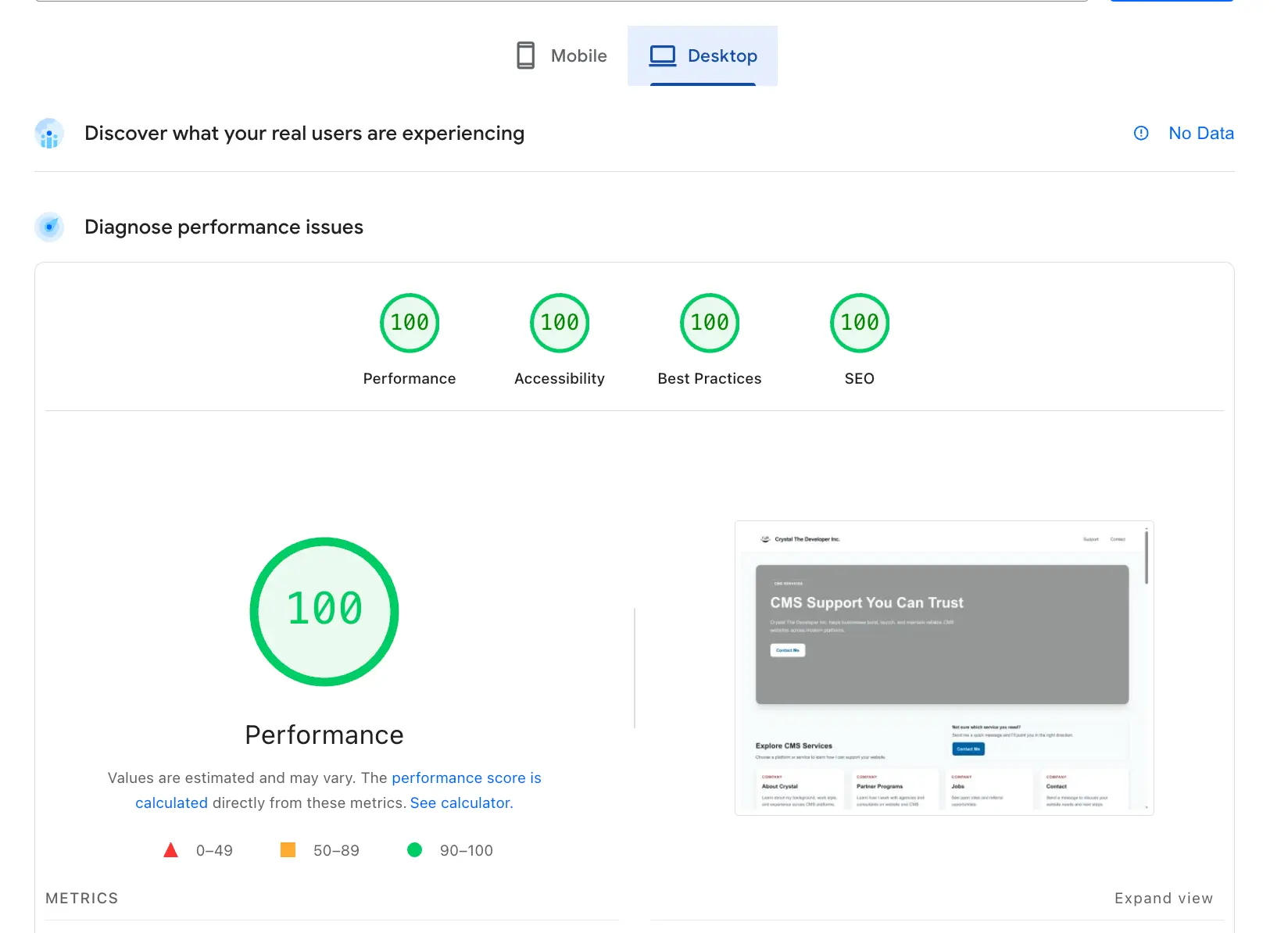Select the SEO 100 score gauge
Image resolution: width=1288 pixels, height=933 pixels.
point(859,323)
